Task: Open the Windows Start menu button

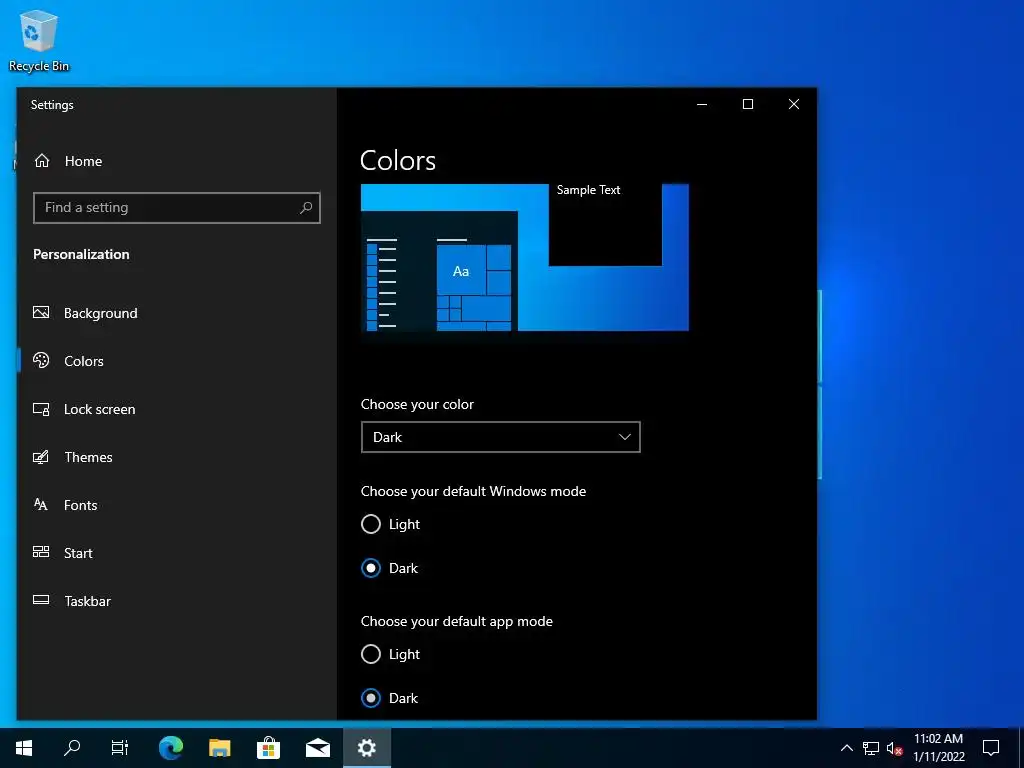Action: pyautogui.click(x=24, y=748)
